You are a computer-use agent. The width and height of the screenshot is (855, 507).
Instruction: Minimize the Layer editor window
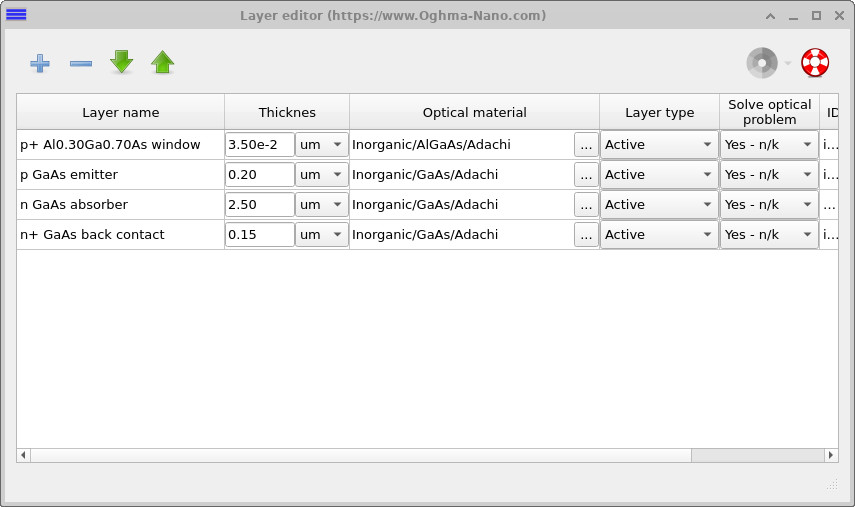pyautogui.click(x=793, y=16)
